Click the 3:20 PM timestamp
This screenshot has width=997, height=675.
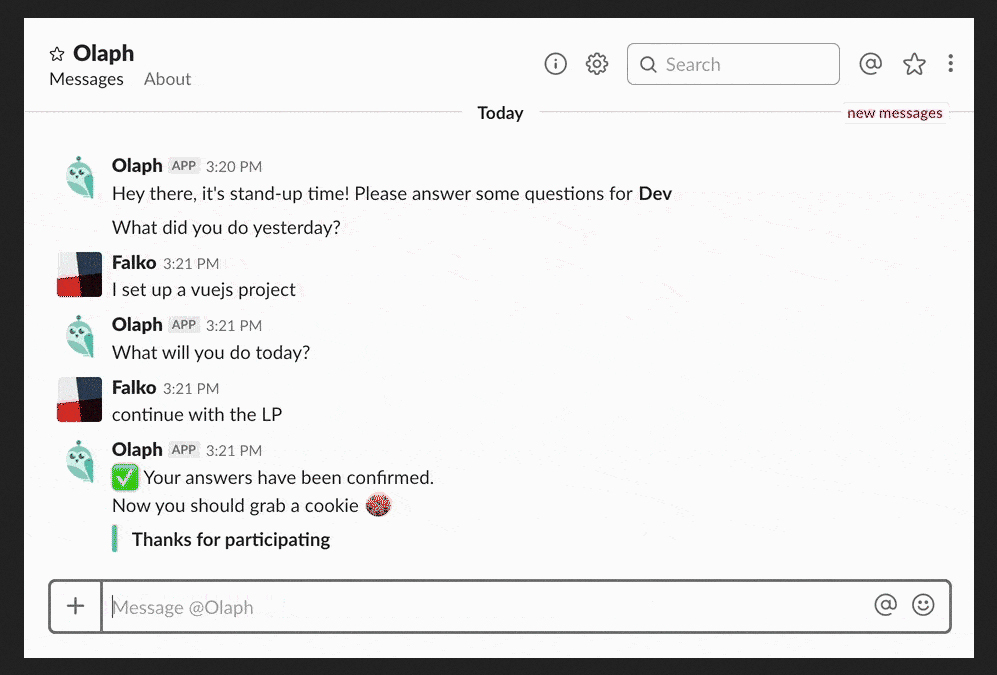pyautogui.click(x=234, y=166)
